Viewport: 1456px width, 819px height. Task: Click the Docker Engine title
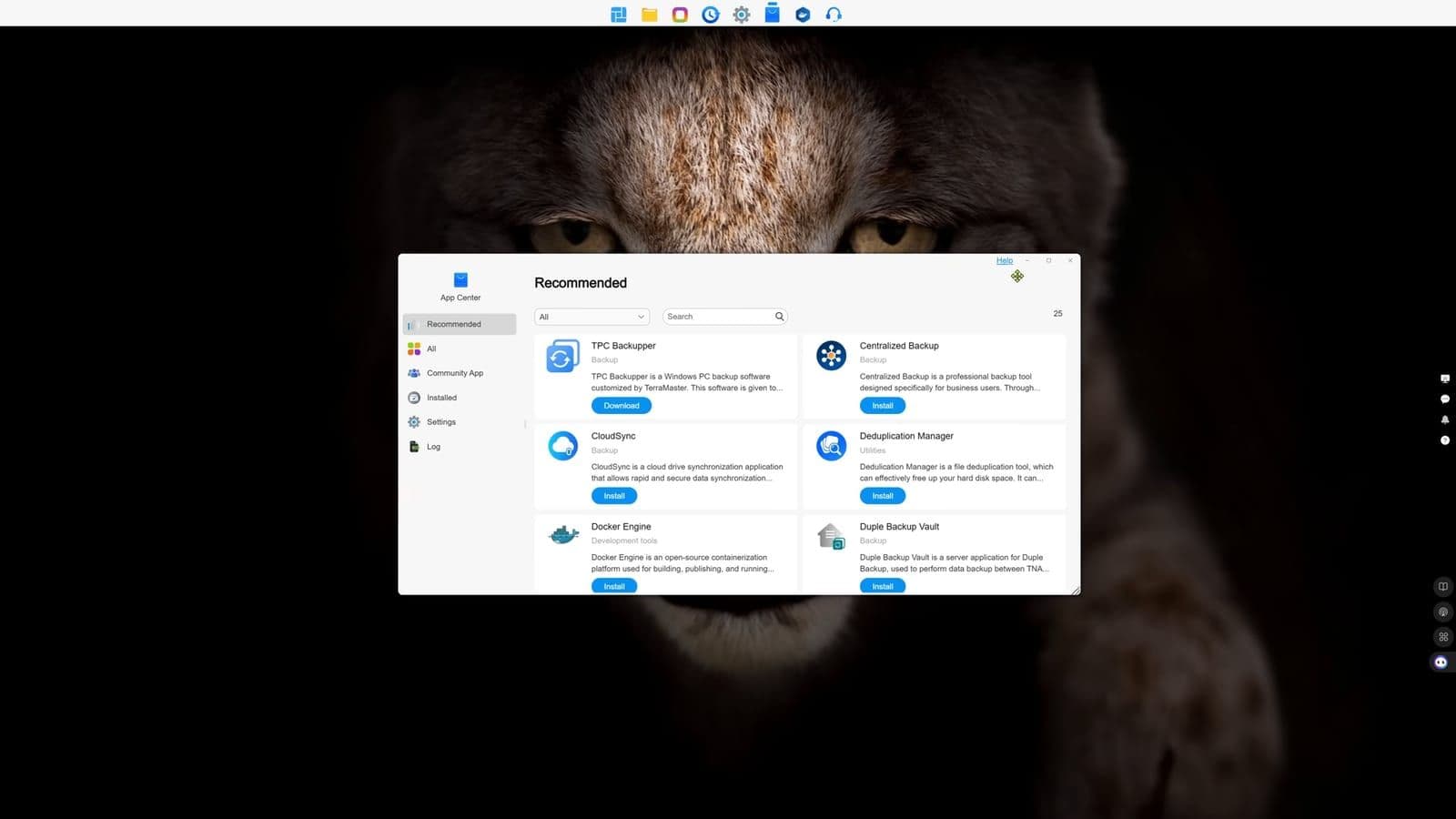pyautogui.click(x=622, y=527)
